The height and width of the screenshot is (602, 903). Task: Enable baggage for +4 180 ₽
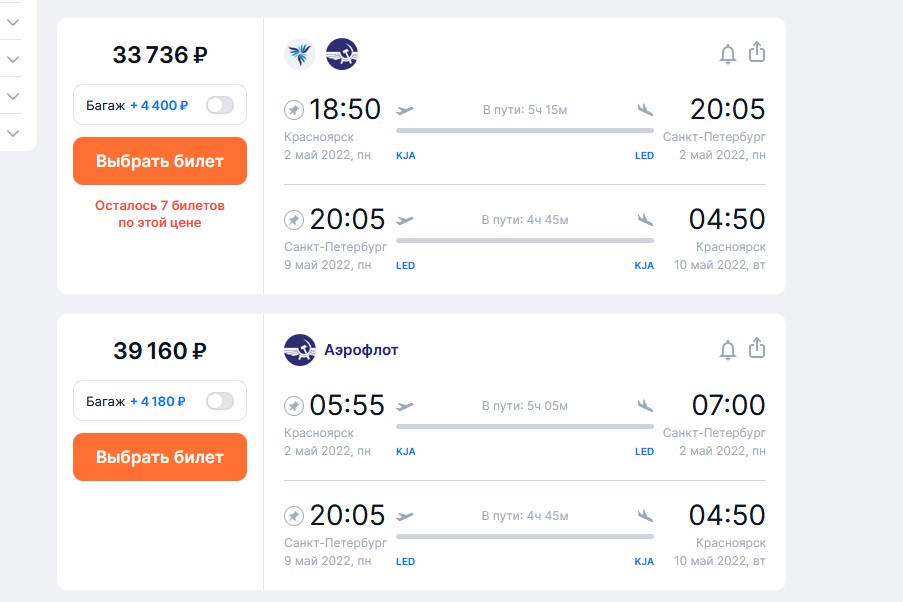220,401
